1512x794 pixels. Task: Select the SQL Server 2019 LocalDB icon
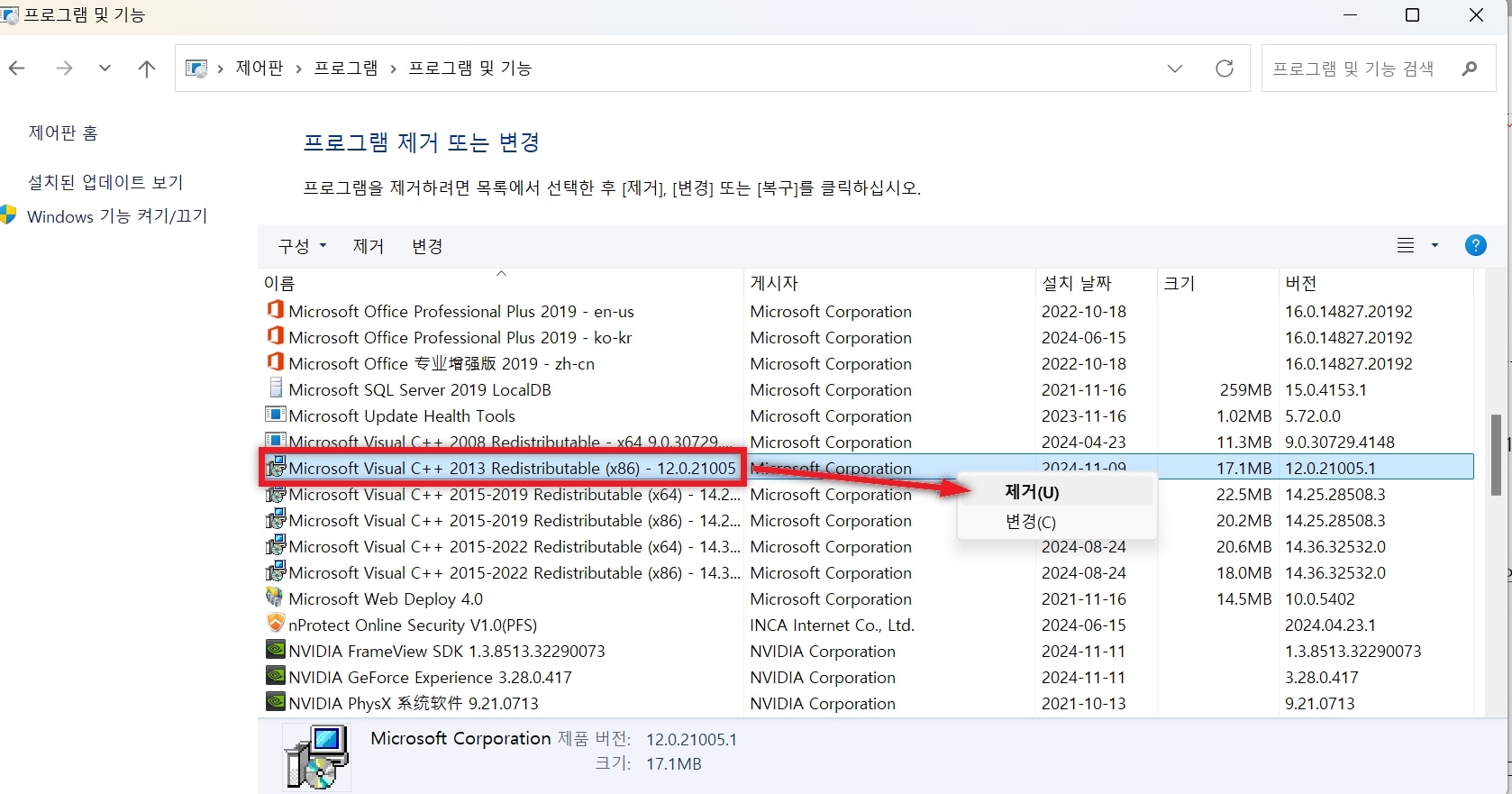click(x=276, y=388)
